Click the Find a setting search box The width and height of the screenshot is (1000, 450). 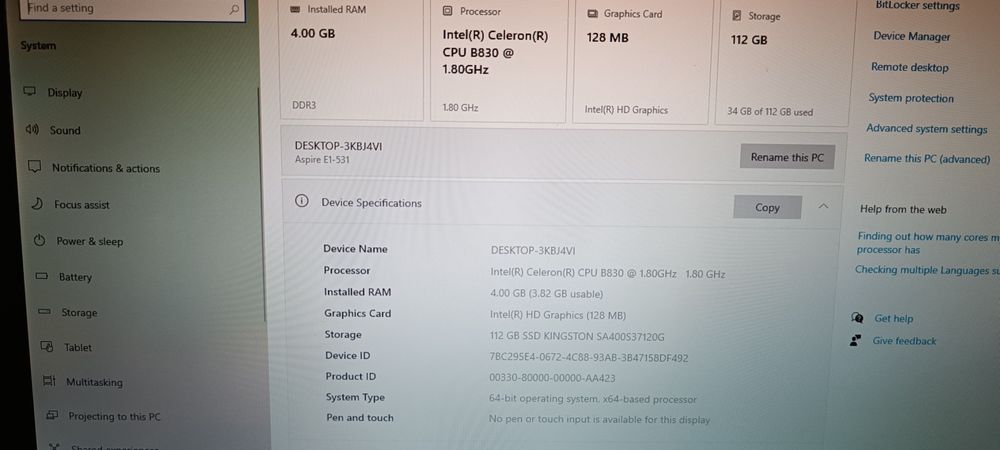132,10
